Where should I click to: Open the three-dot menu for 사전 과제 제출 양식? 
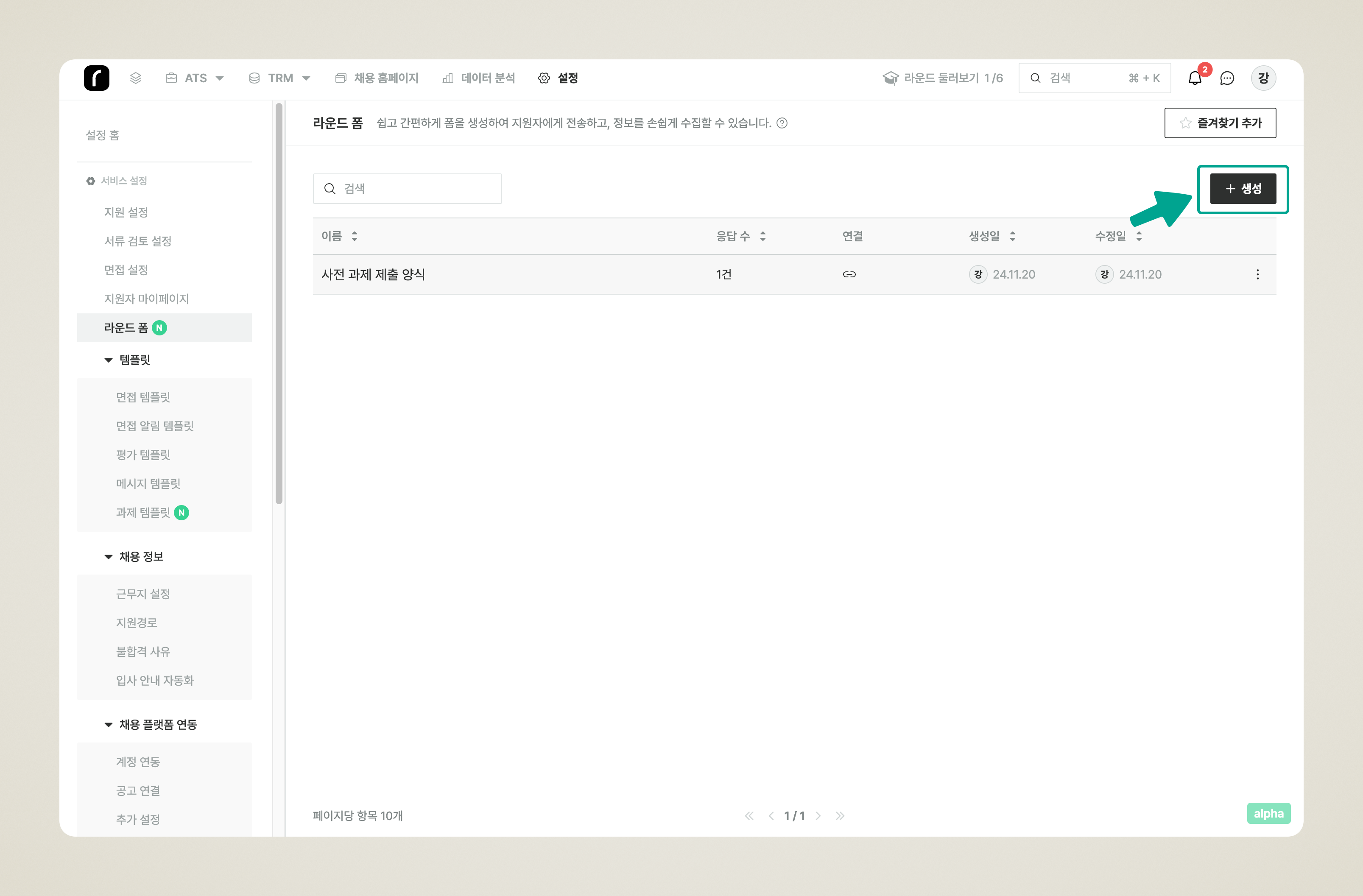[x=1257, y=274]
